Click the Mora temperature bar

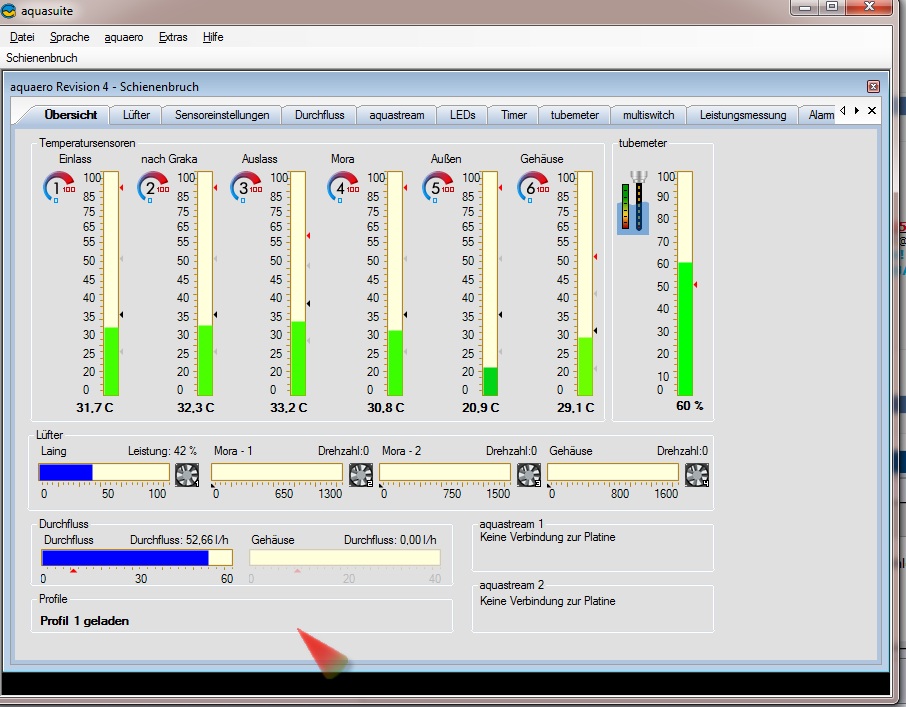pos(395,283)
